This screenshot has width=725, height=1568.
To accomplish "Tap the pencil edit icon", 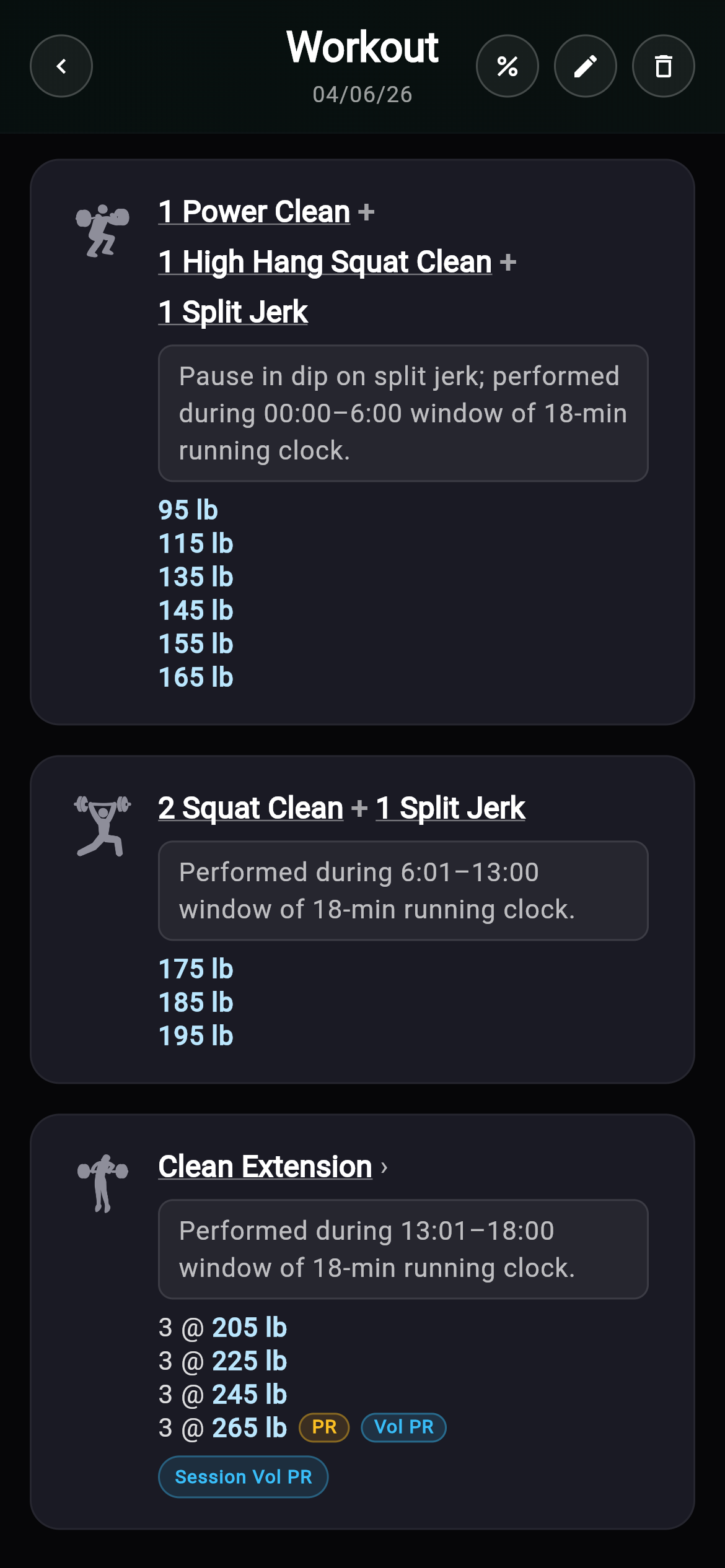I will coord(585,66).
